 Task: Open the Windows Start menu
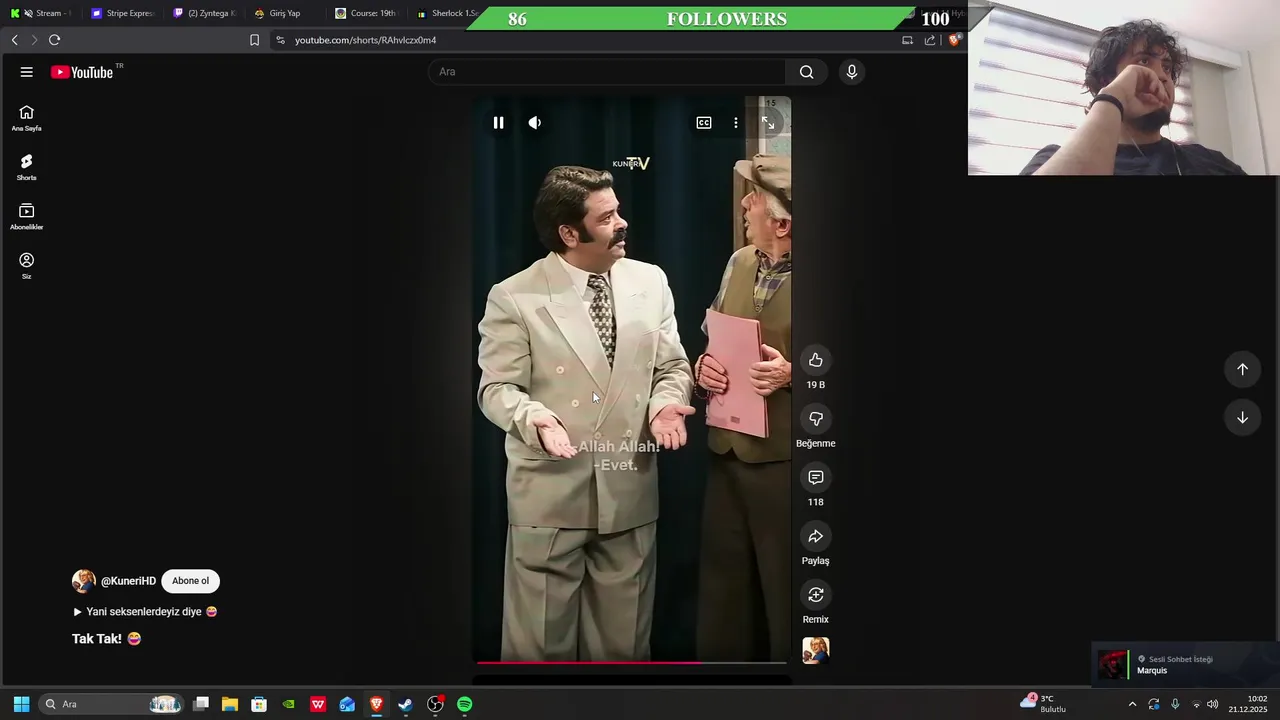click(x=21, y=704)
